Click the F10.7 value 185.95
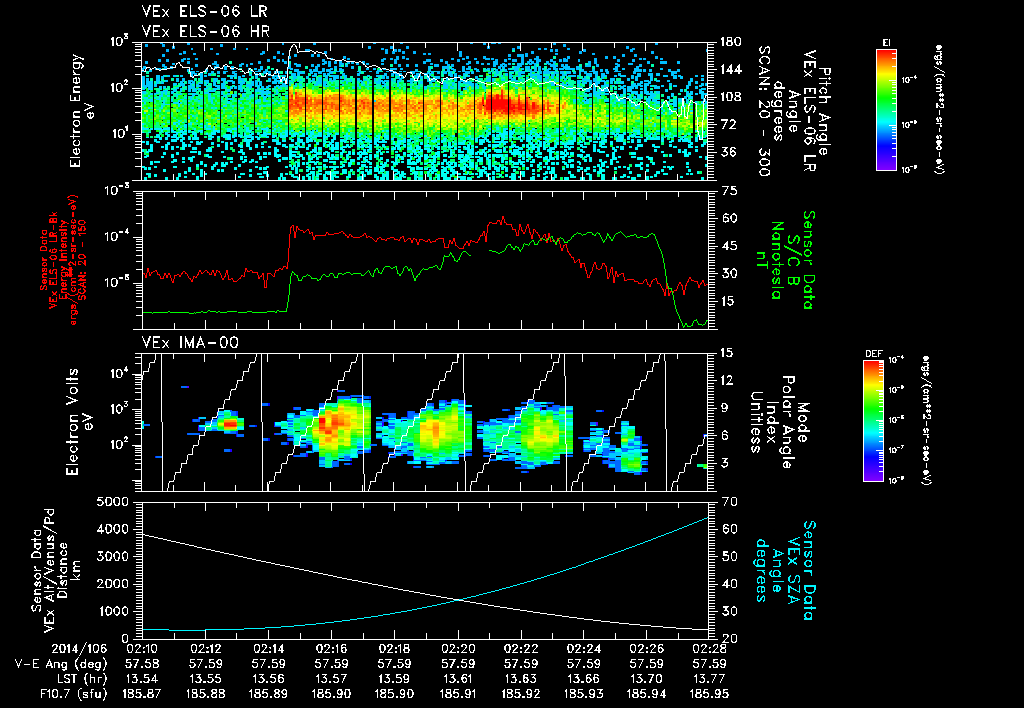The height and width of the screenshot is (708, 1024). point(711,694)
